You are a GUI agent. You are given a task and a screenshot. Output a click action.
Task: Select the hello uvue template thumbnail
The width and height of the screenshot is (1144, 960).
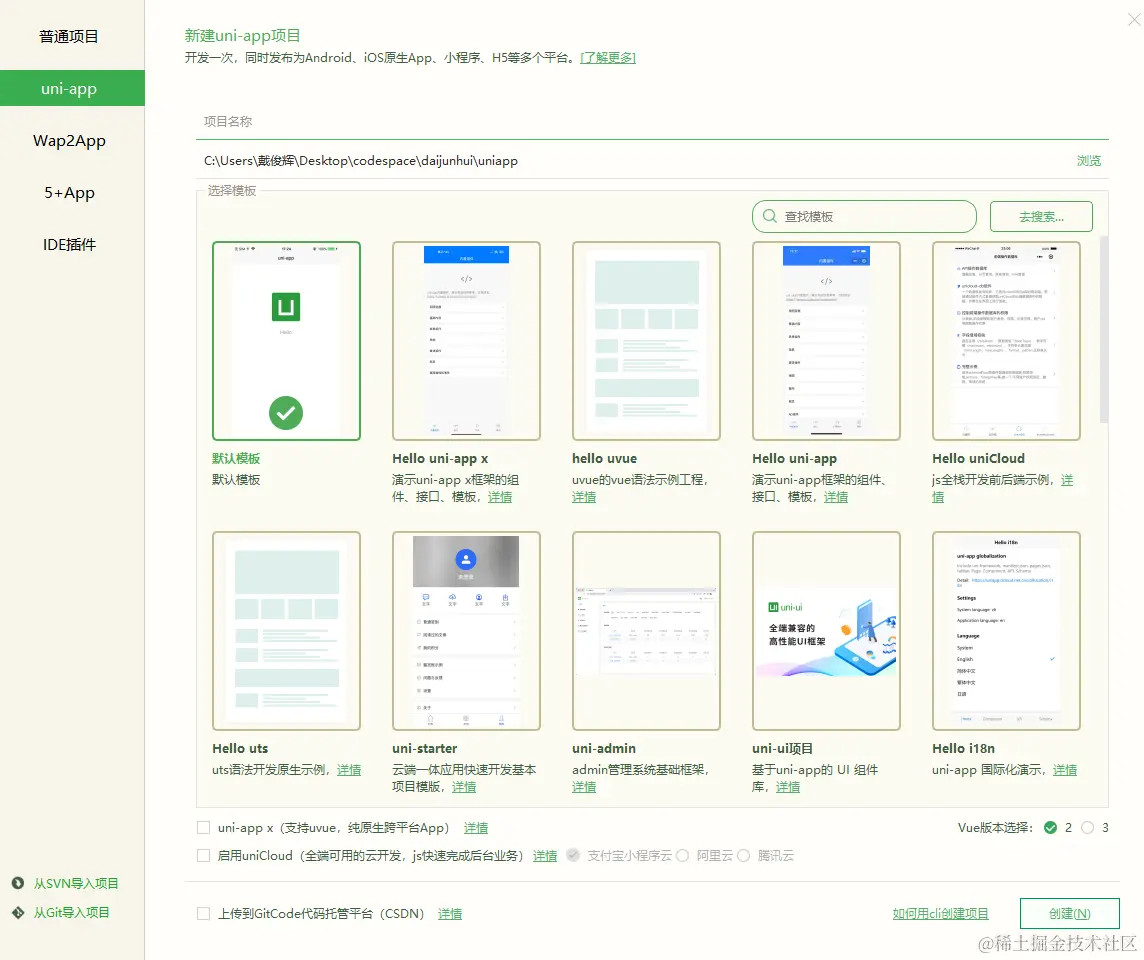point(646,341)
